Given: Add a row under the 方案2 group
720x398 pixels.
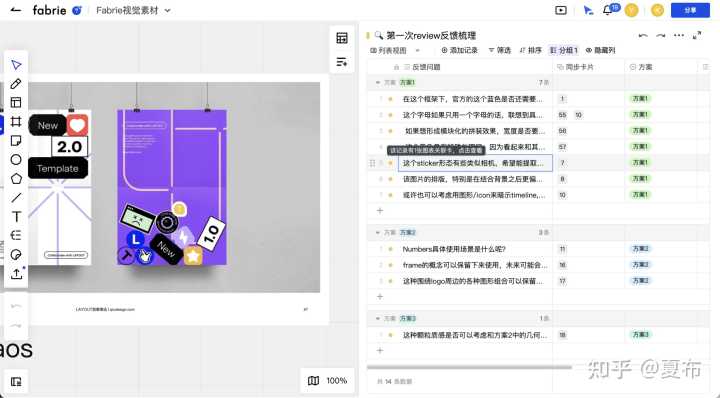Looking at the screenshot, I should coord(380,297).
